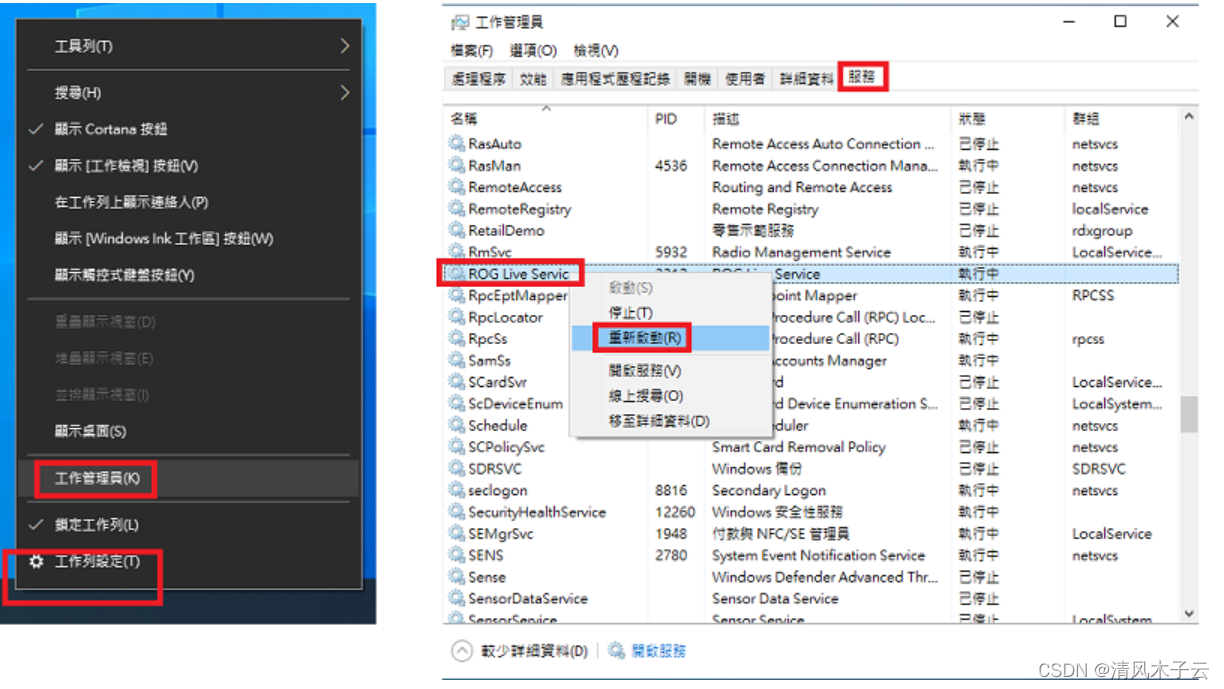Open the File menu in Task Manager

point(472,51)
